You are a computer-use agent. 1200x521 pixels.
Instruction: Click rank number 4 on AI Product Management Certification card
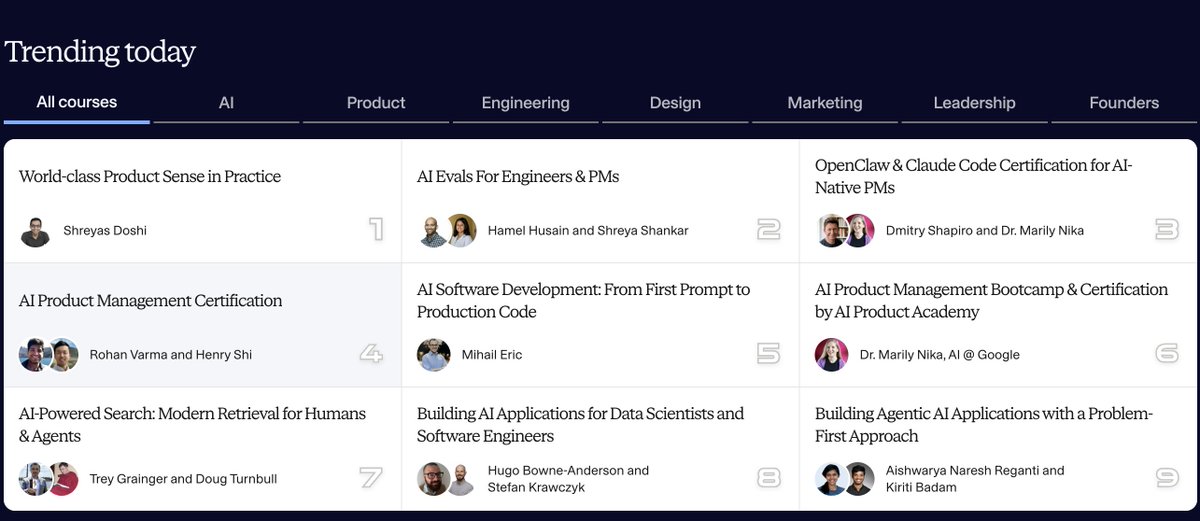pyautogui.click(x=371, y=354)
